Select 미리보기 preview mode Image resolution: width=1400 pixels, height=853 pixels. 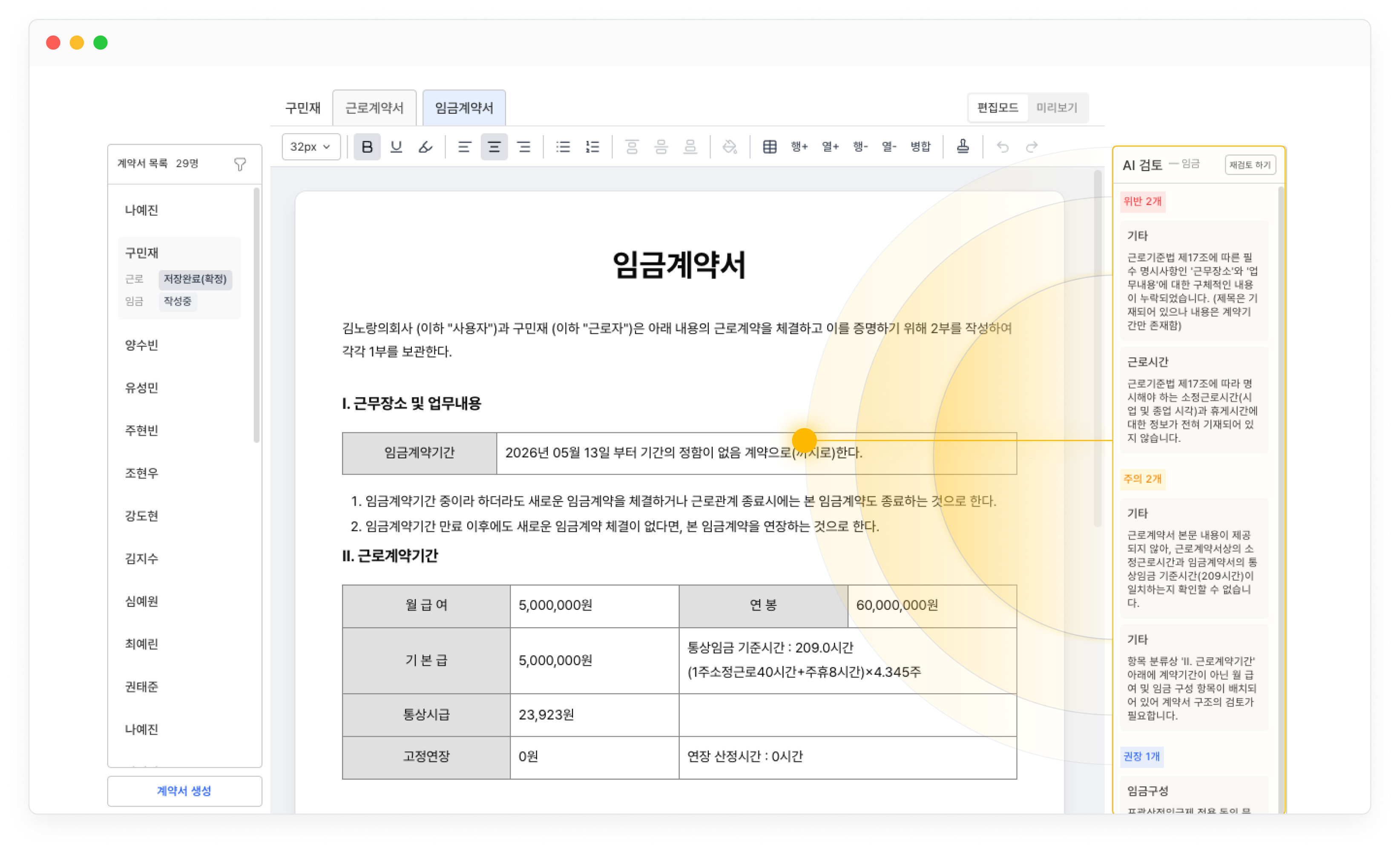(x=1057, y=108)
